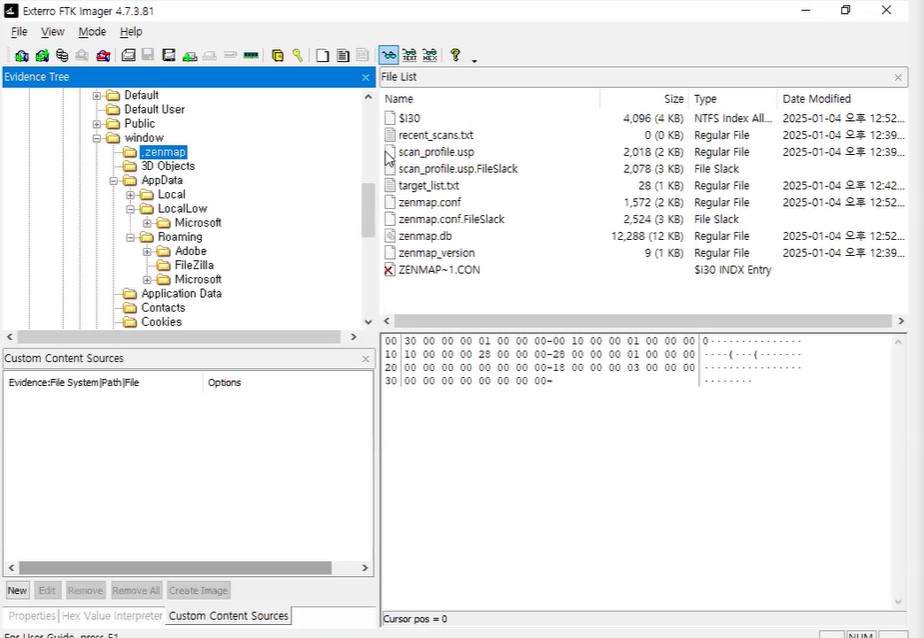Collapse the LocalLow folder node
Image resolution: width=924 pixels, height=638 pixels.
[131, 209]
